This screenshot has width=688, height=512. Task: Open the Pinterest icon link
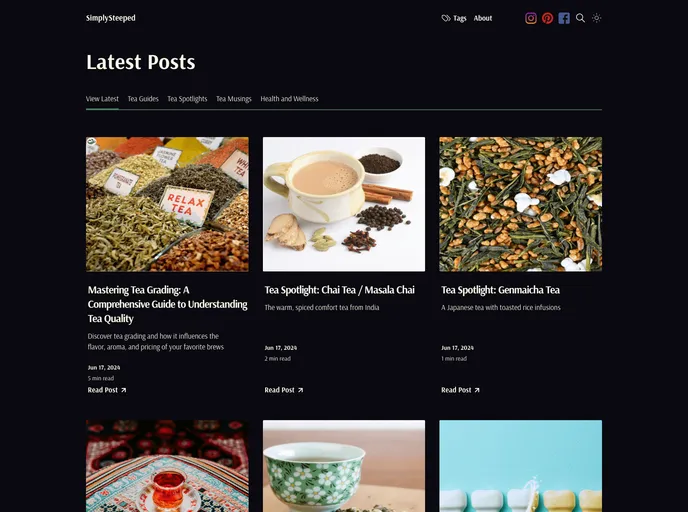(547, 18)
